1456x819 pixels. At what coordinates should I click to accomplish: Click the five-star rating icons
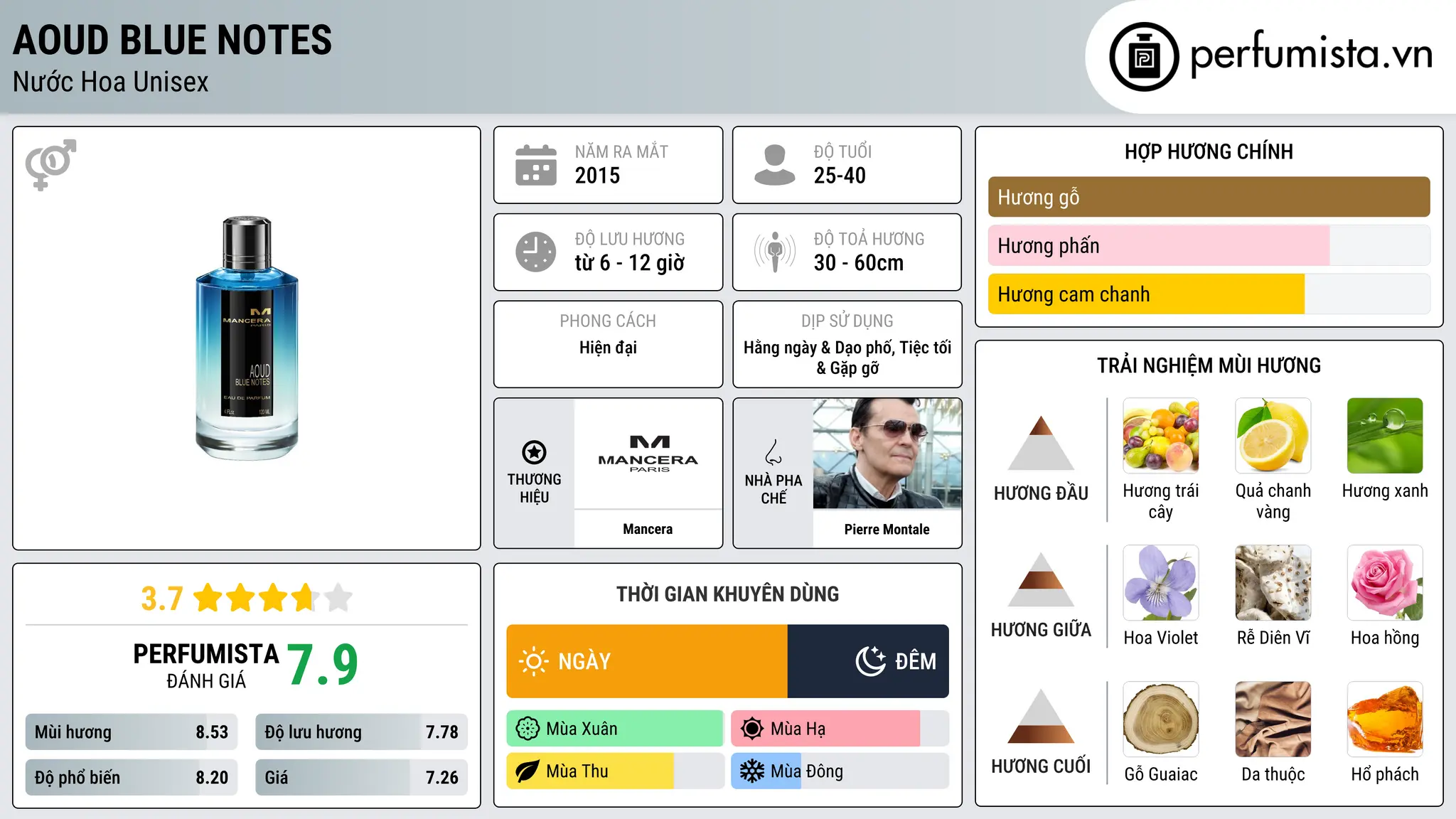tap(273, 598)
